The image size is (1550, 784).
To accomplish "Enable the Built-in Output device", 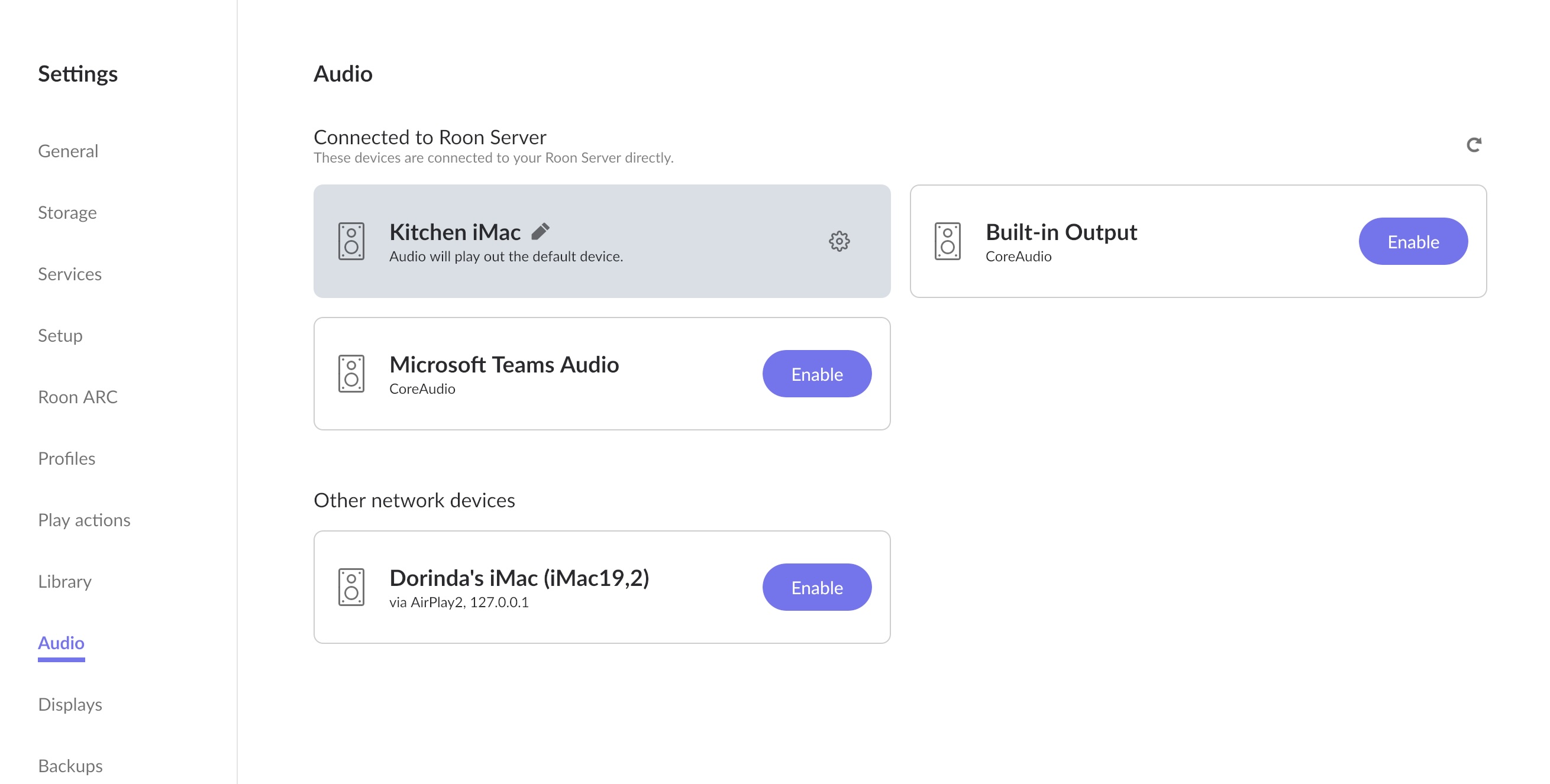I will pos(1413,241).
